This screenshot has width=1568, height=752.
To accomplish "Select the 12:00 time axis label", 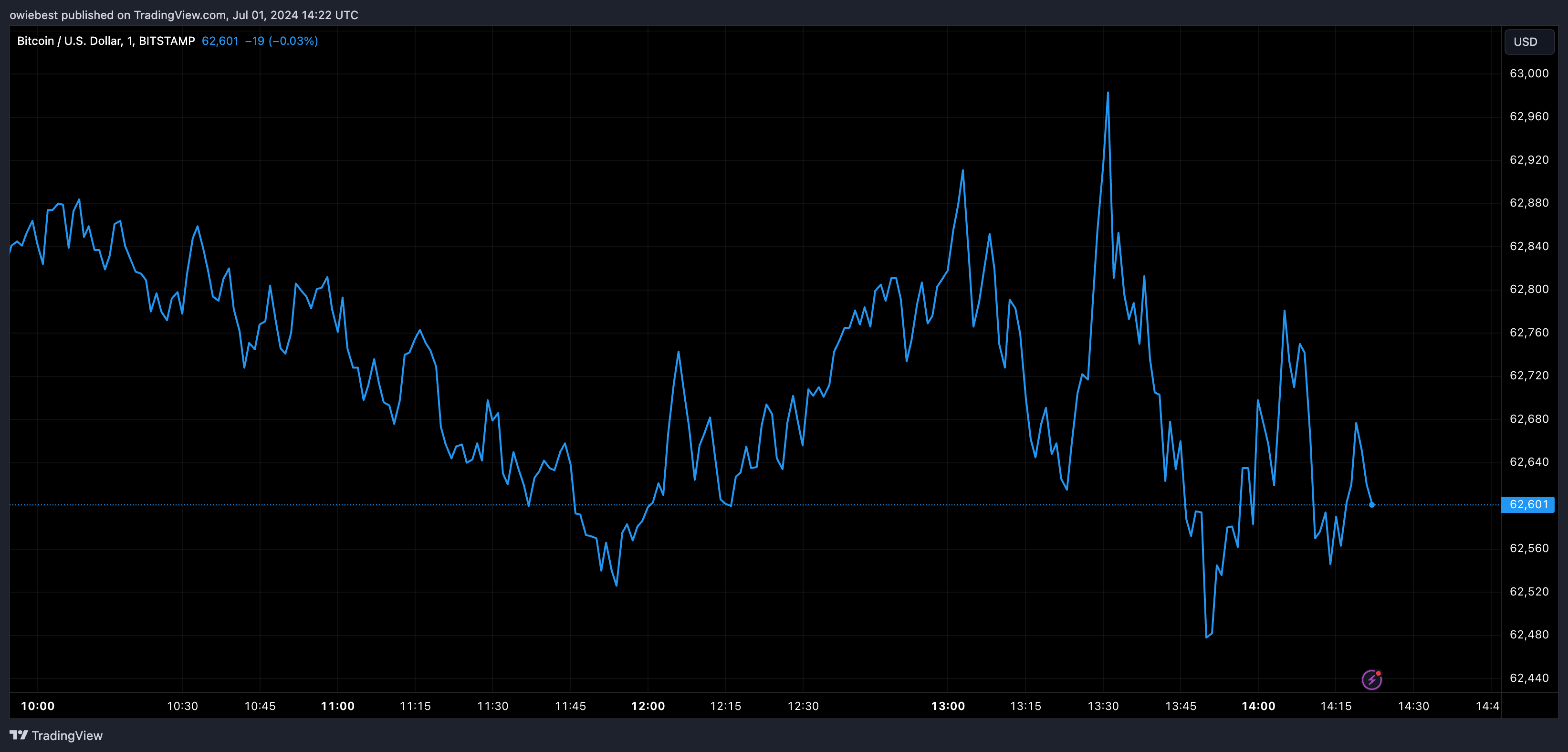I will tap(648, 706).
